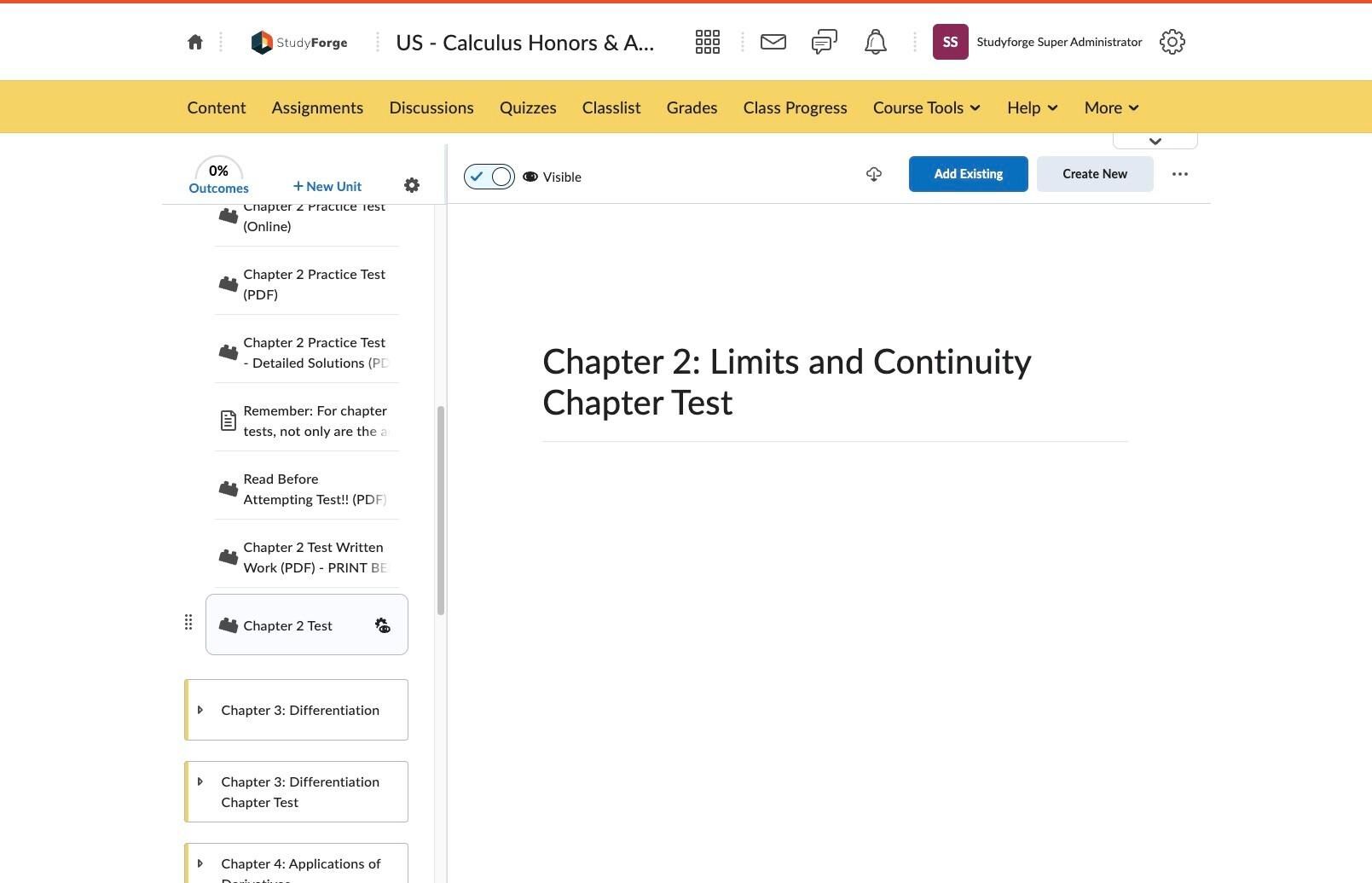
Task: Open the notifications bell icon
Action: coord(876,42)
